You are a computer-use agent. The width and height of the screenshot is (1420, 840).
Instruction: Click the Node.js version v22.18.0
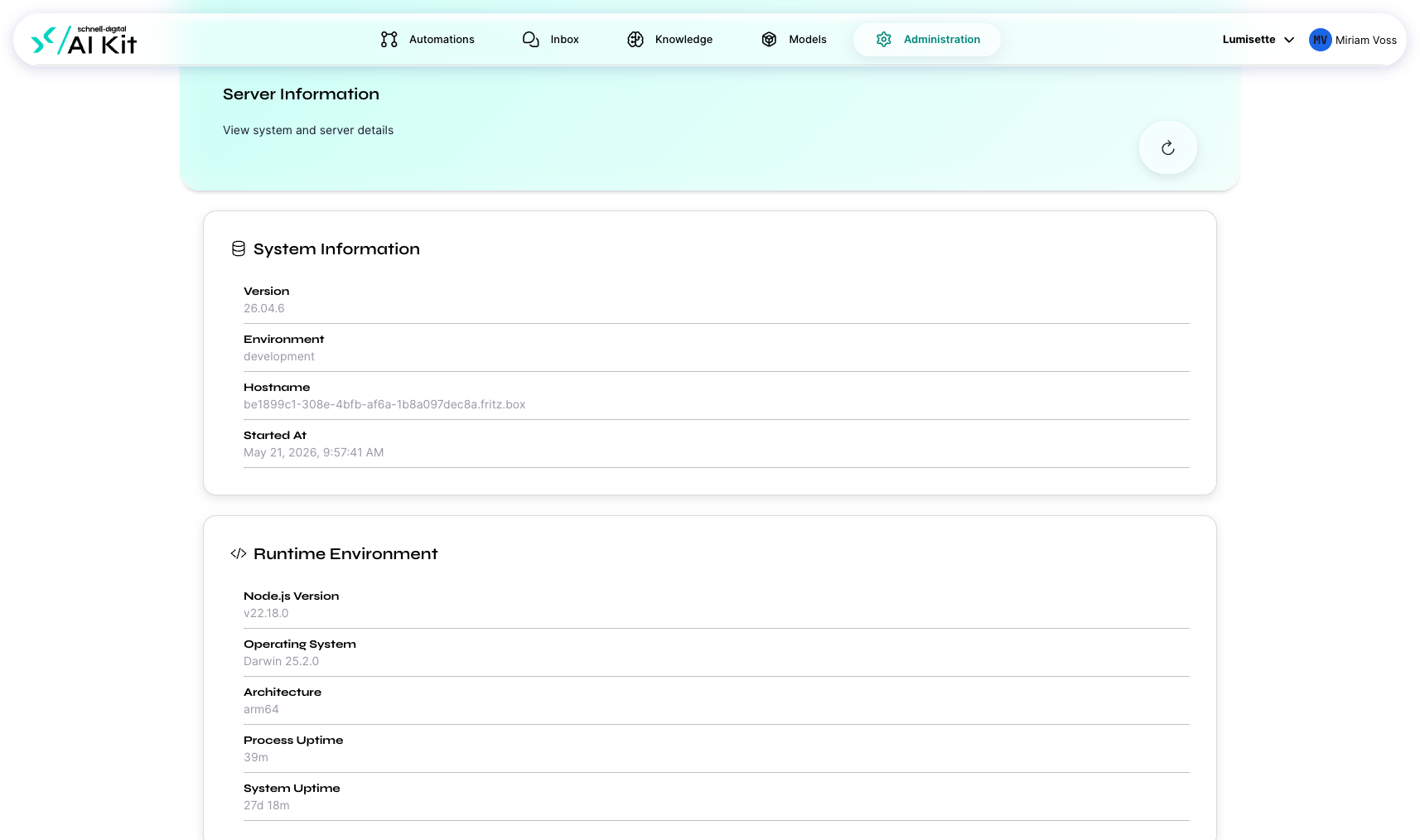pyautogui.click(x=266, y=613)
